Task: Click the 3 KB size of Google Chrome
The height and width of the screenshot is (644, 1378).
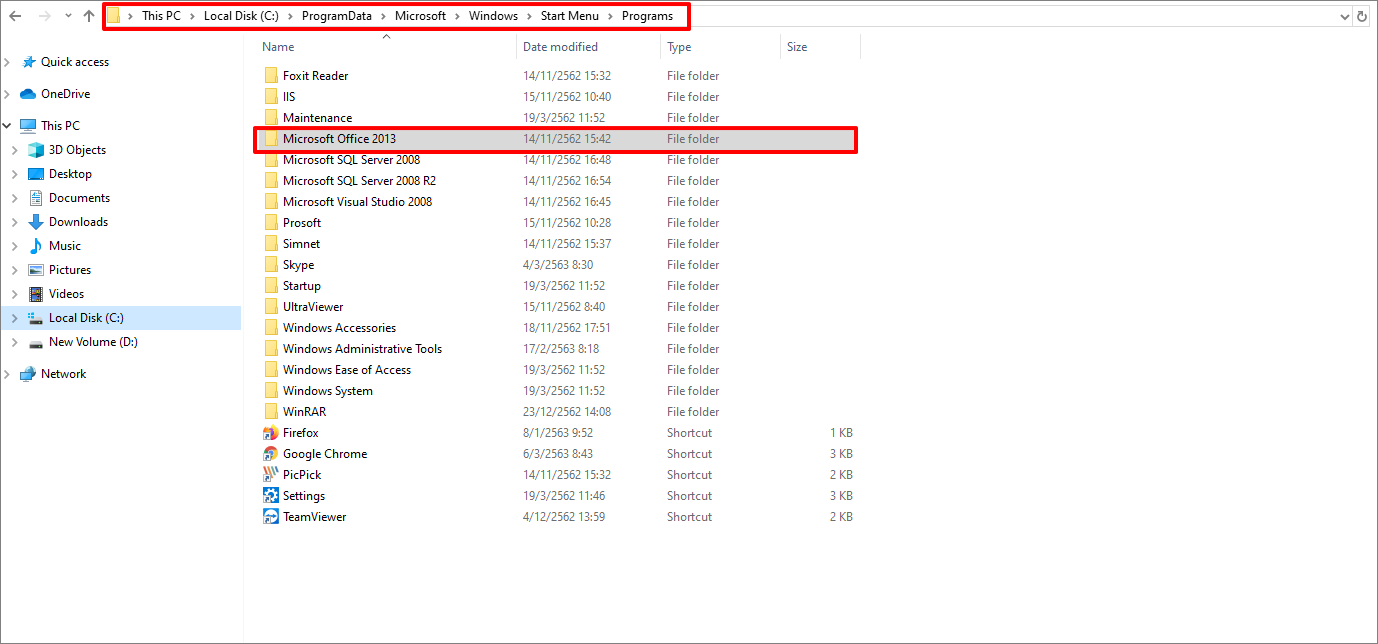Action: 841,454
